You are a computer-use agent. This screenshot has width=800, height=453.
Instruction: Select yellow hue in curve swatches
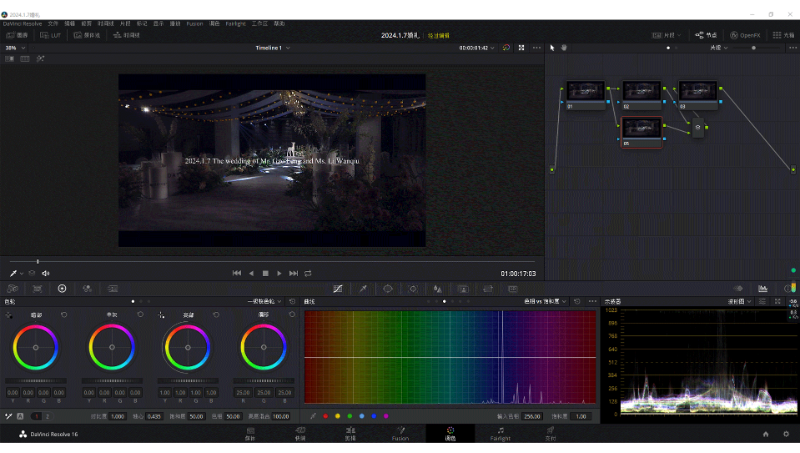(338, 416)
